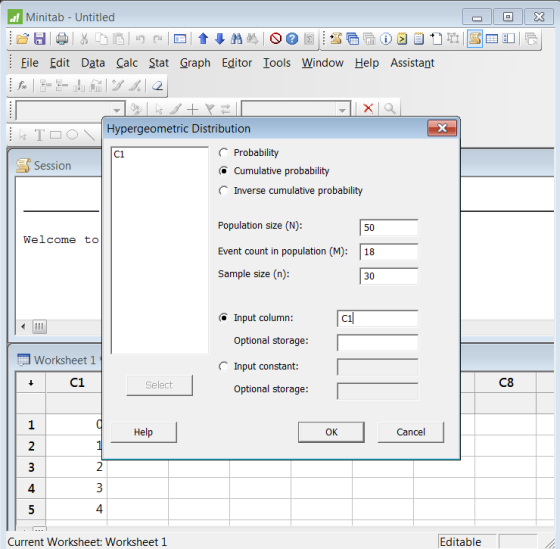Click Cancel in the dialog

tap(411, 432)
